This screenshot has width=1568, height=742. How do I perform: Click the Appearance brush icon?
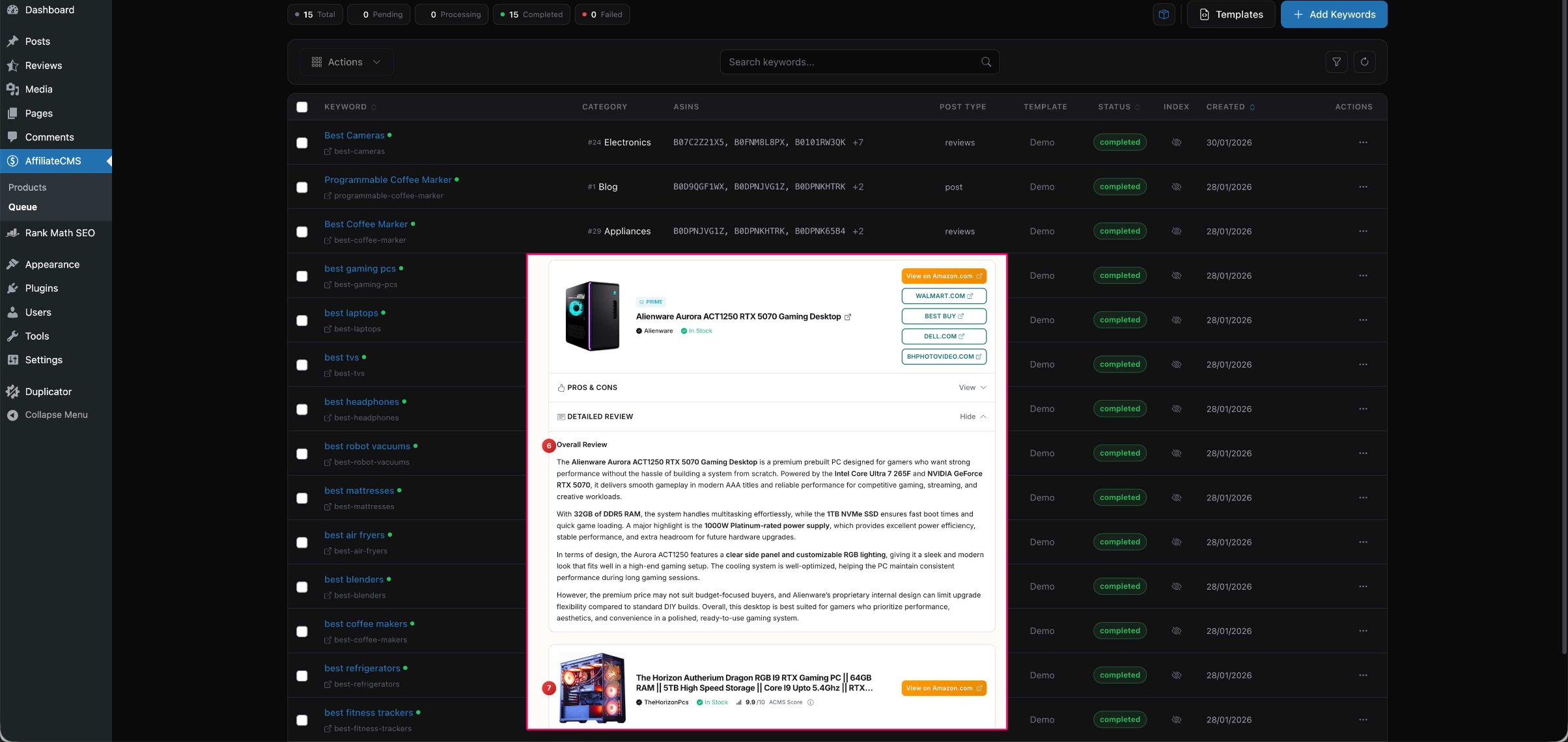(12, 264)
